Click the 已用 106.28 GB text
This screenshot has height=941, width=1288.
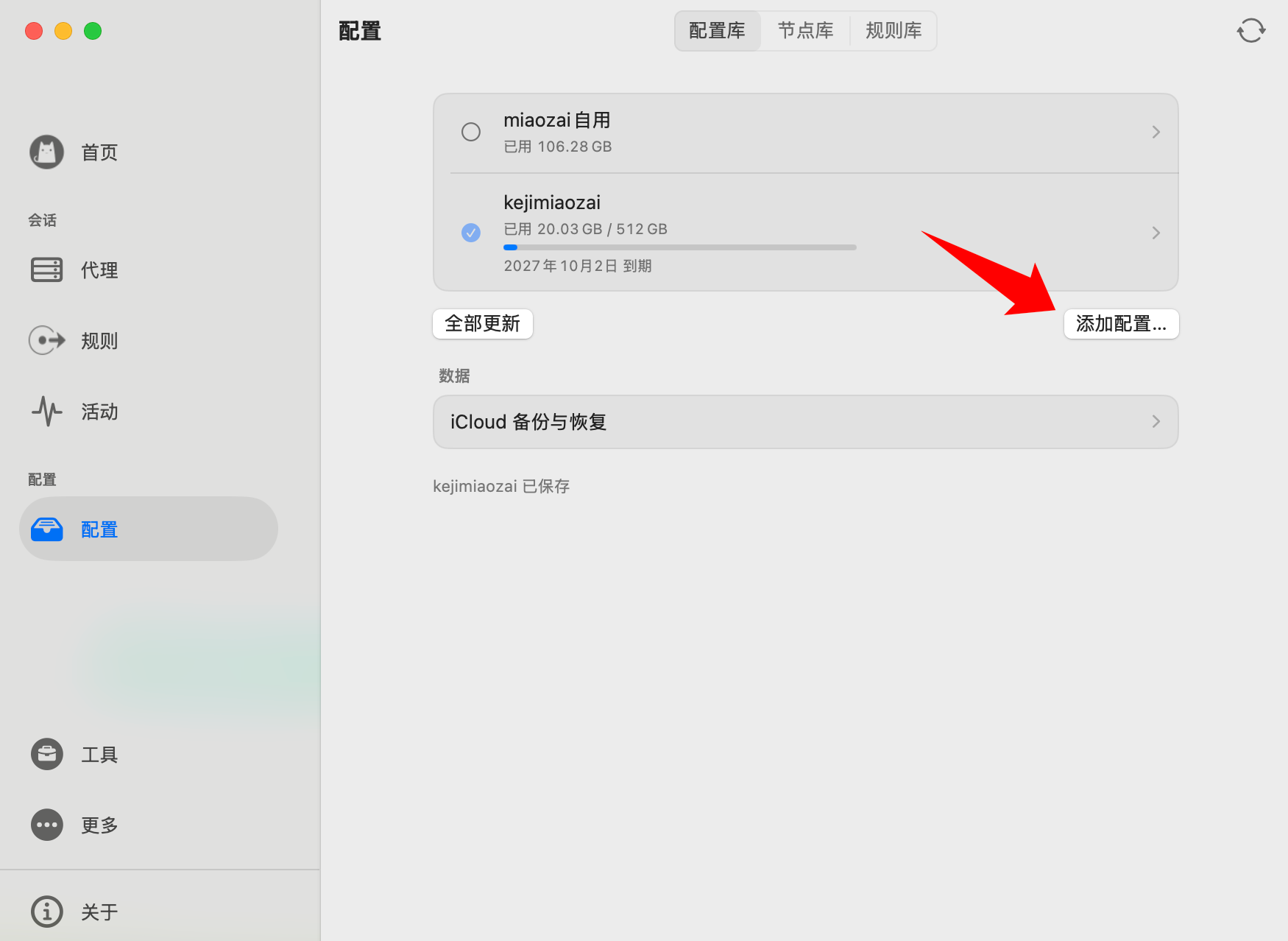[558, 147]
